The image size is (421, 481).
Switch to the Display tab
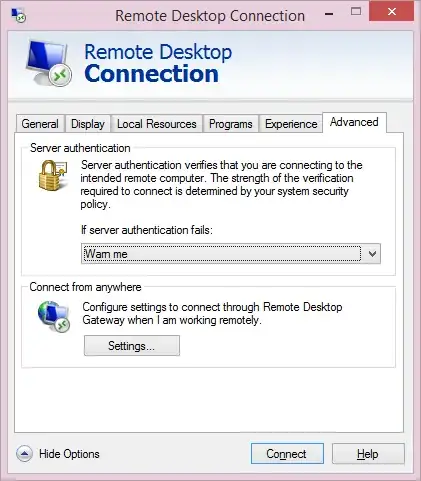pos(88,124)
